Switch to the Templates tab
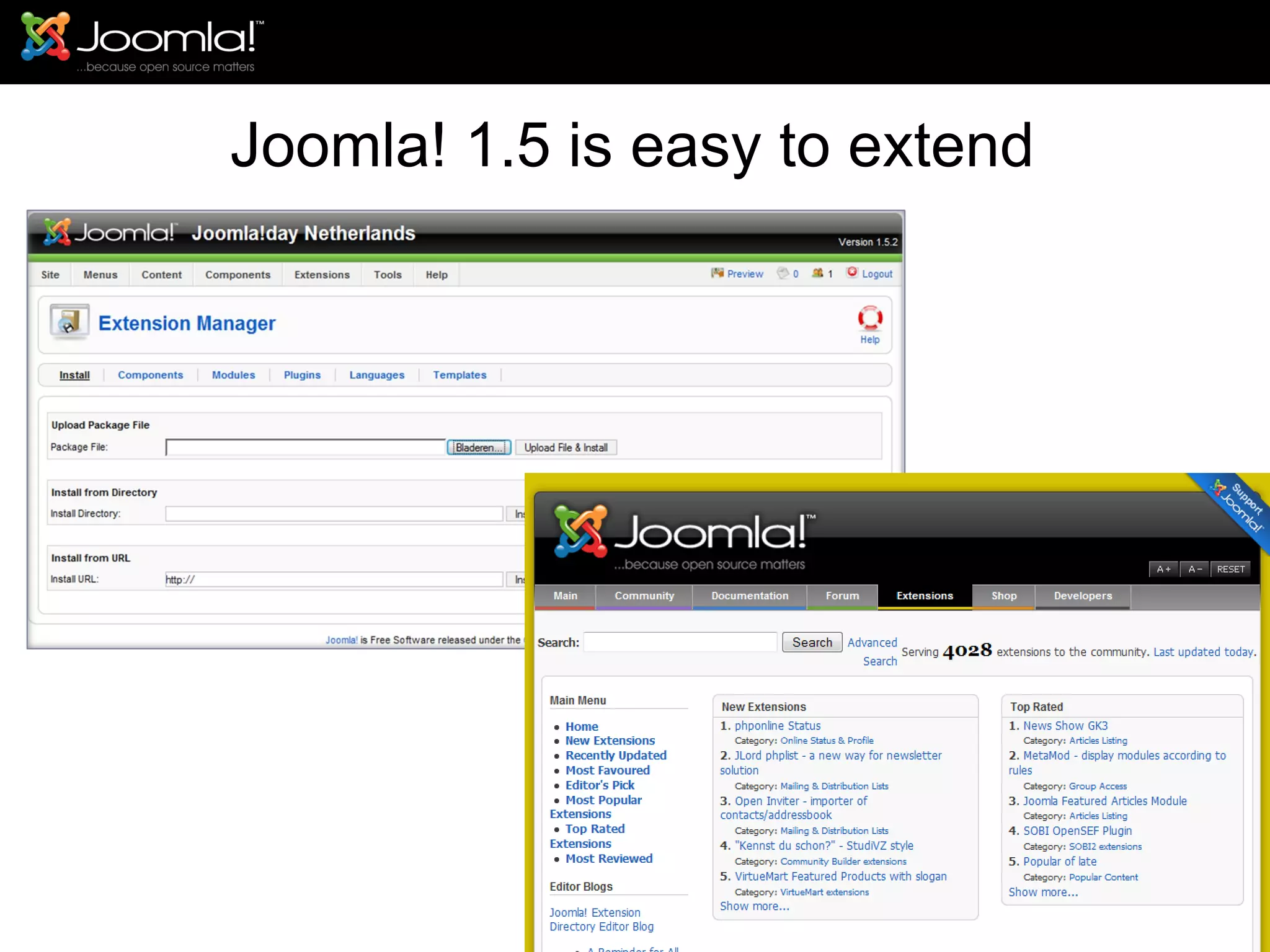This screenshot has width=1270, height=952. [x=460, y=375]
